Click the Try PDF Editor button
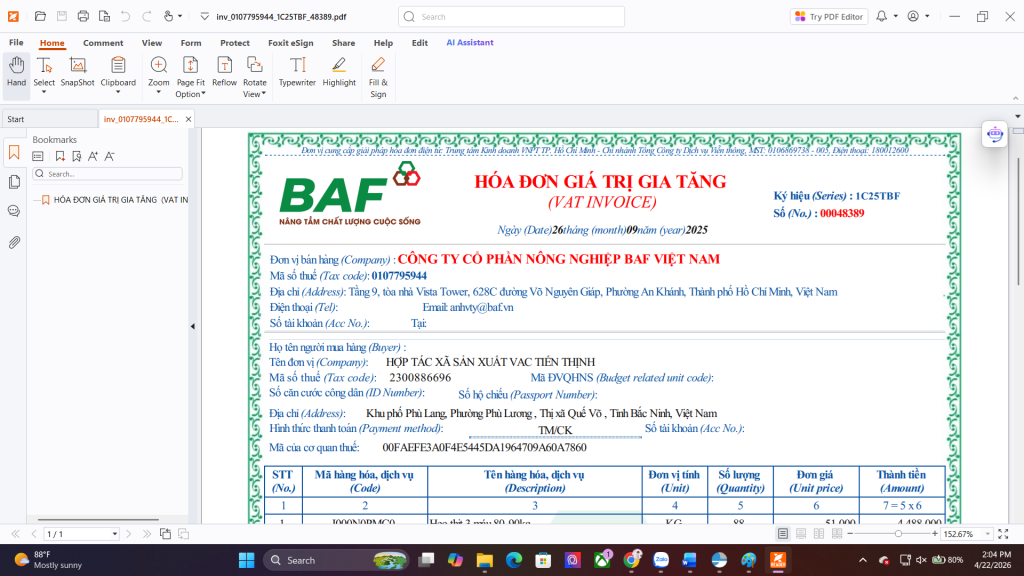Screen dimensions: 1024x576 point(829,17)
